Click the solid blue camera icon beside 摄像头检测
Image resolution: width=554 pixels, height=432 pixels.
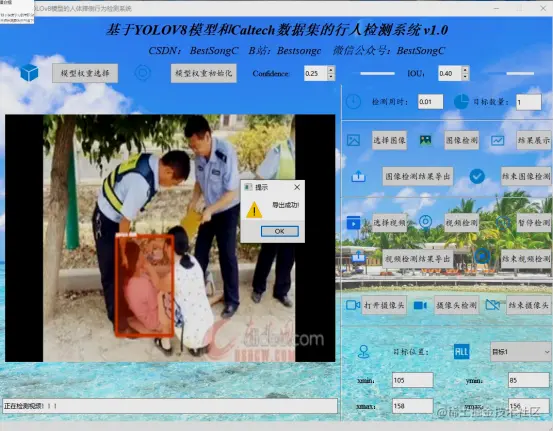[x=420, y=305]
